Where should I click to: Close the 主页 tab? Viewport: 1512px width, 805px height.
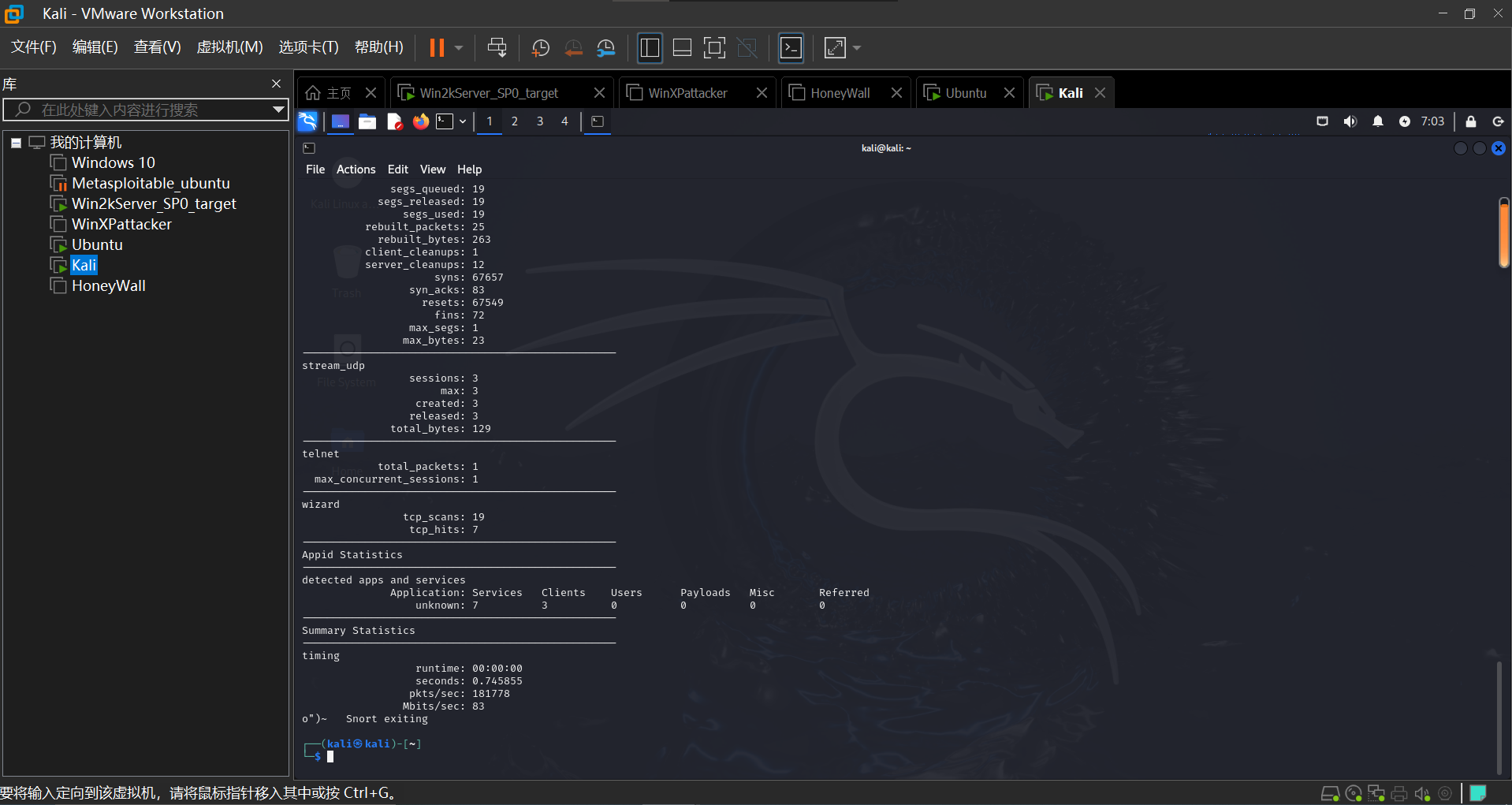371,93
